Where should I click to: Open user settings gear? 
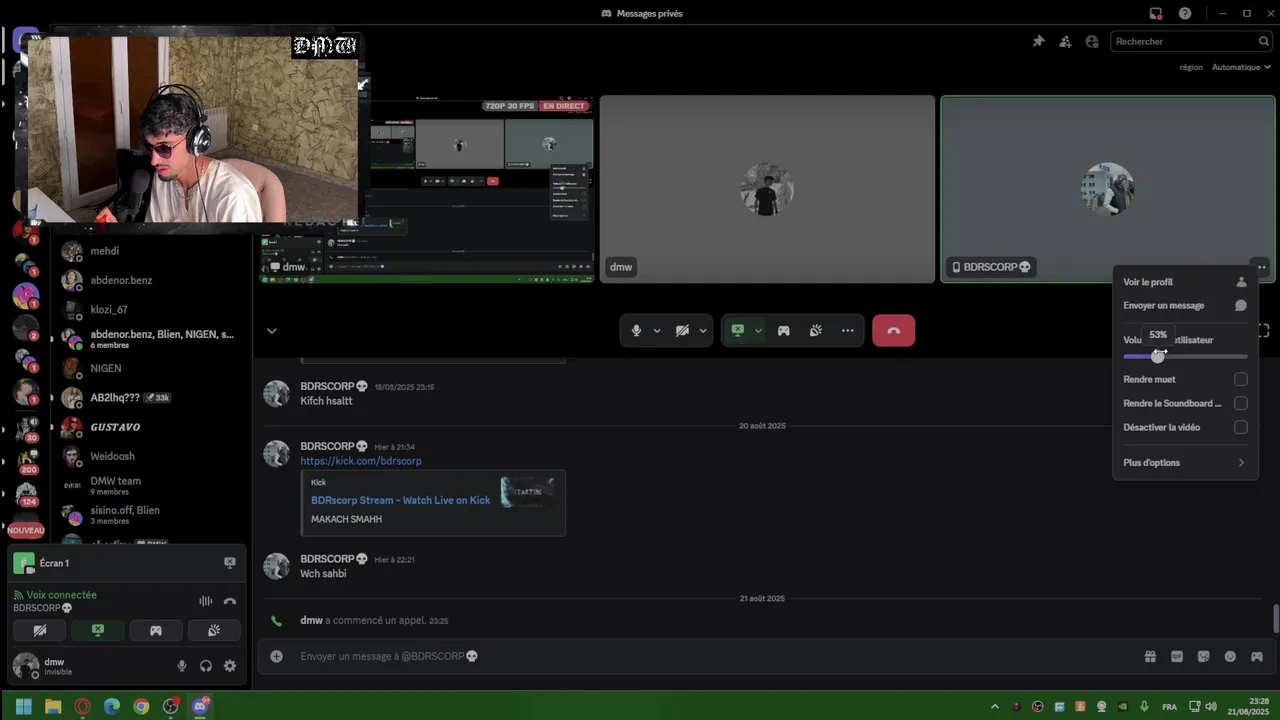(230, 666)
